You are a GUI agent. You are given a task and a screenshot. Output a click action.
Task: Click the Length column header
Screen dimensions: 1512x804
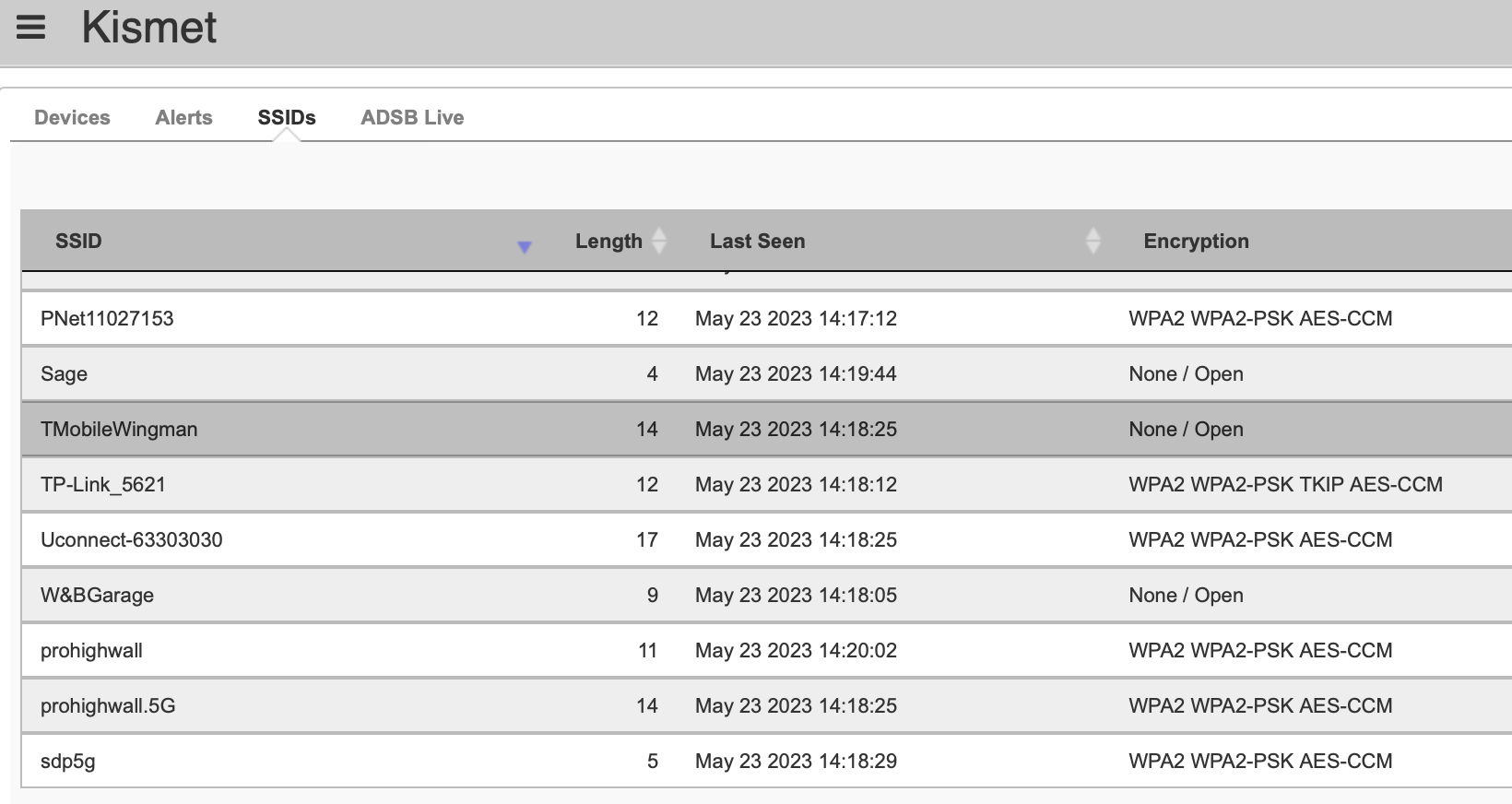pos(608,241)
